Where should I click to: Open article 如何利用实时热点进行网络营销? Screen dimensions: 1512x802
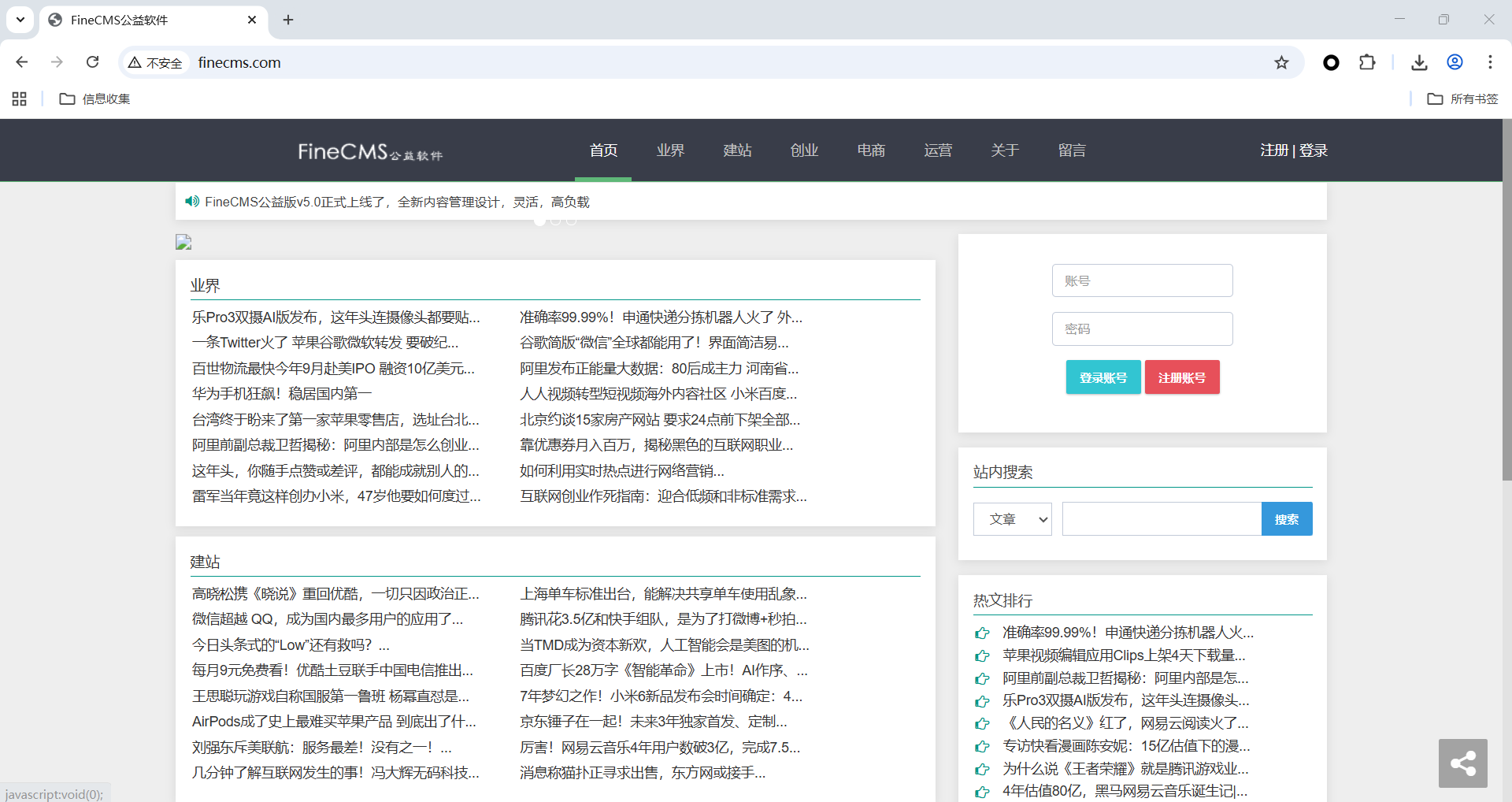point(622,471)
